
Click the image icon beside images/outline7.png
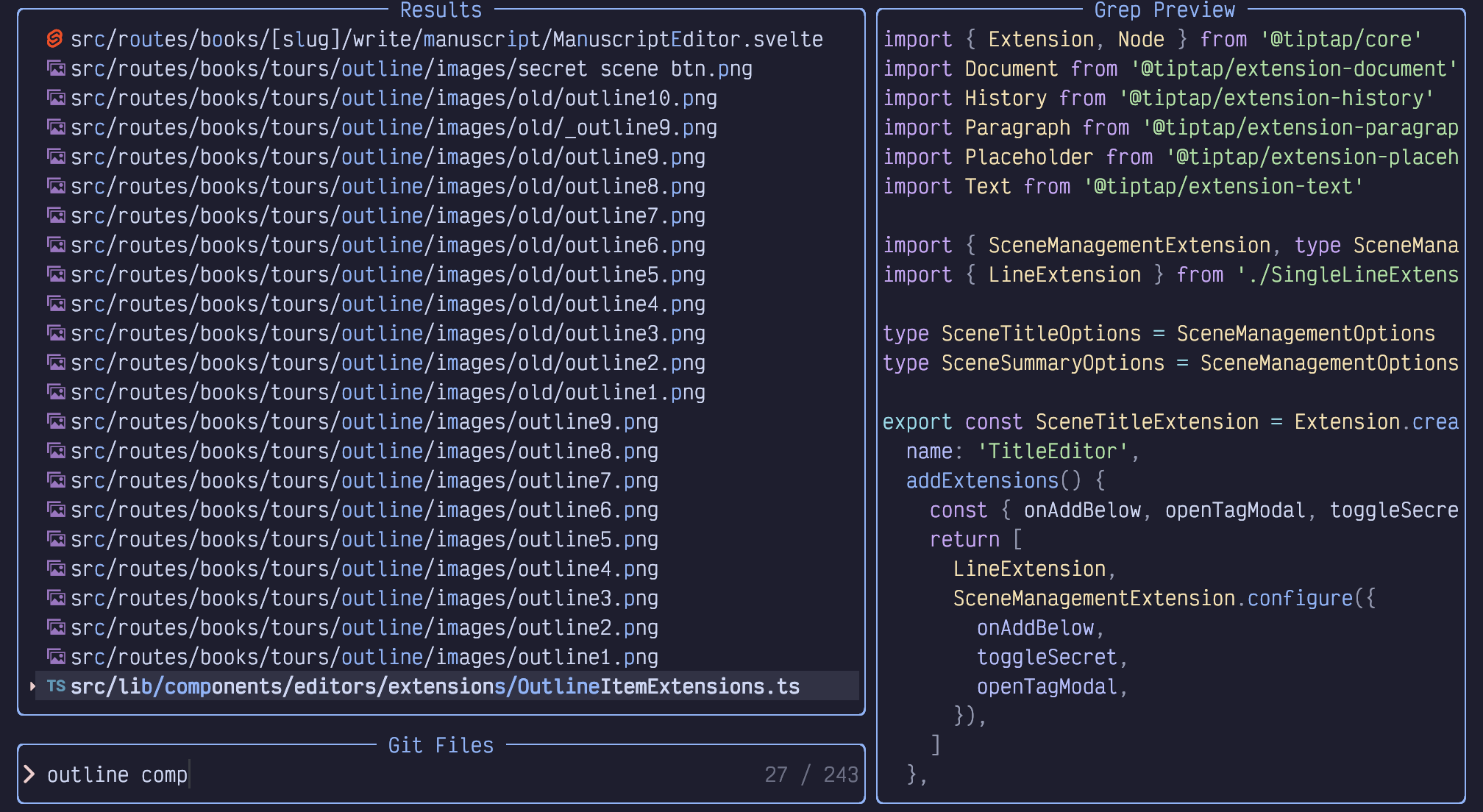click(x=56, y=480)
